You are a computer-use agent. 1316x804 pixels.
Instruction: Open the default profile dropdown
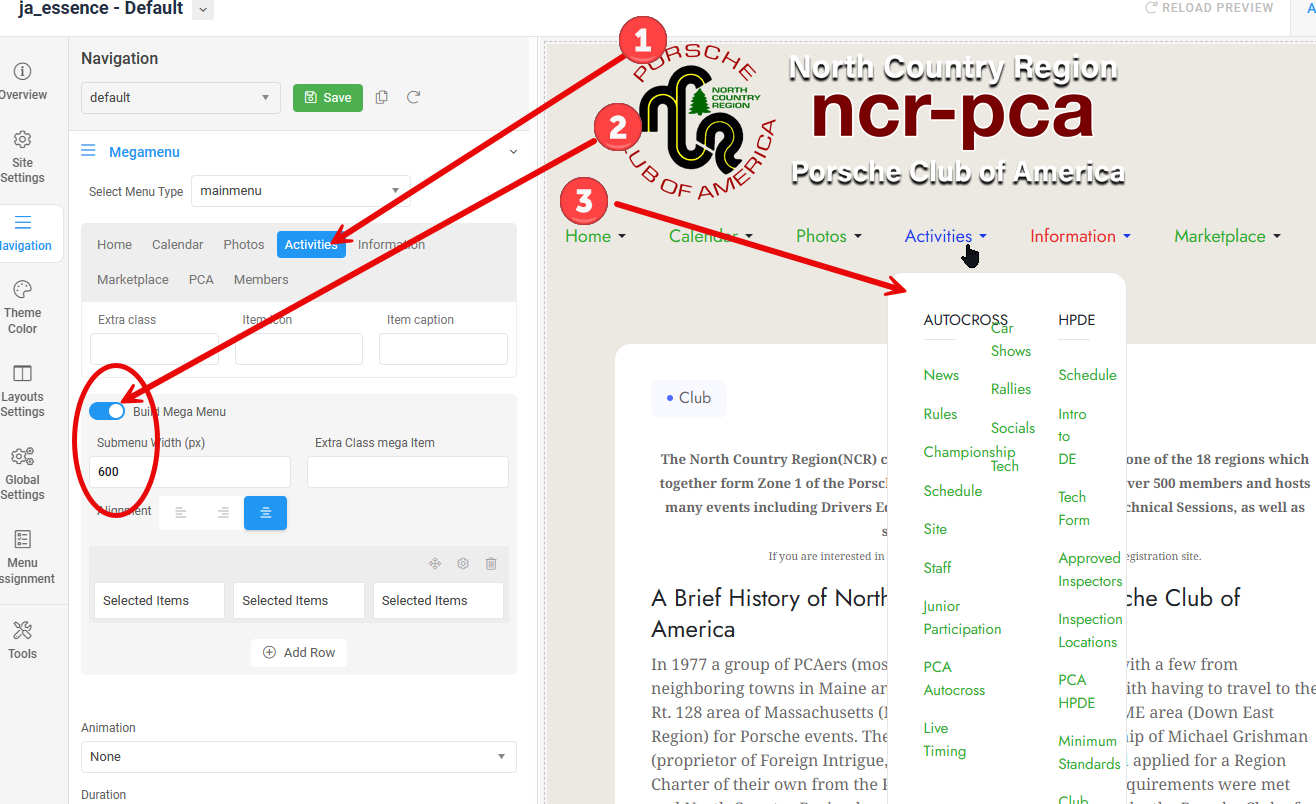(181, 97)
